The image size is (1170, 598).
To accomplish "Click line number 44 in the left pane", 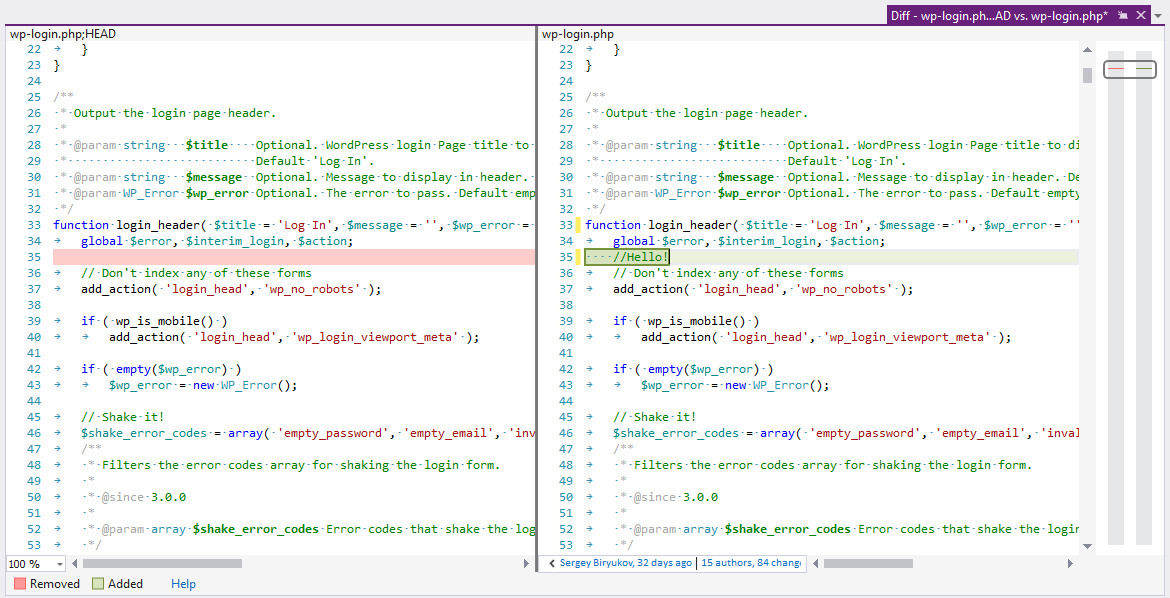I will [x=34, y=401].
